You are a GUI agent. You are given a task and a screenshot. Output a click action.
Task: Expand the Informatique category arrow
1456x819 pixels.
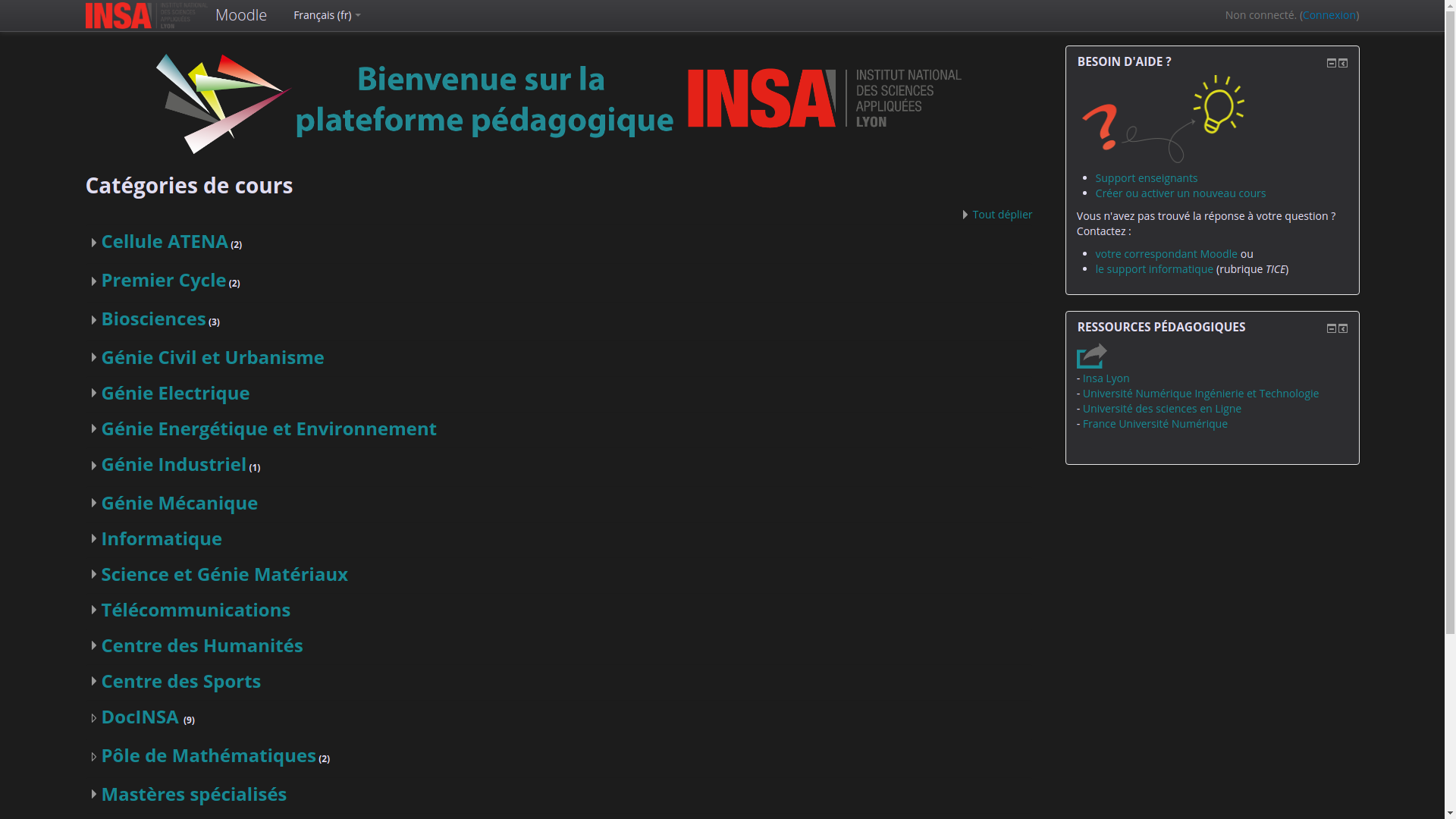point(93,538)
